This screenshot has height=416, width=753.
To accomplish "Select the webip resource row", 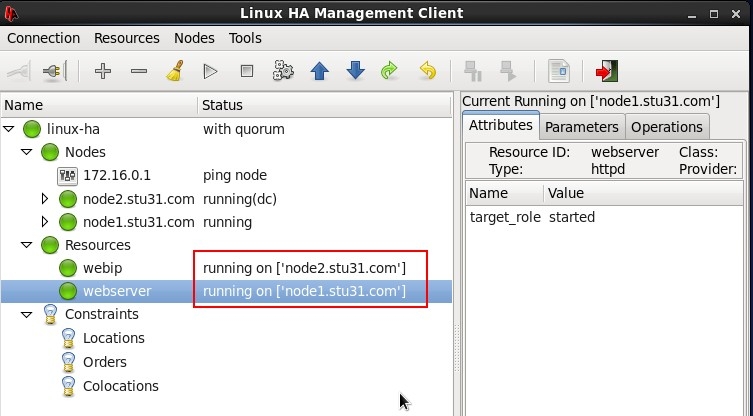I will click(x=226, y=268).
